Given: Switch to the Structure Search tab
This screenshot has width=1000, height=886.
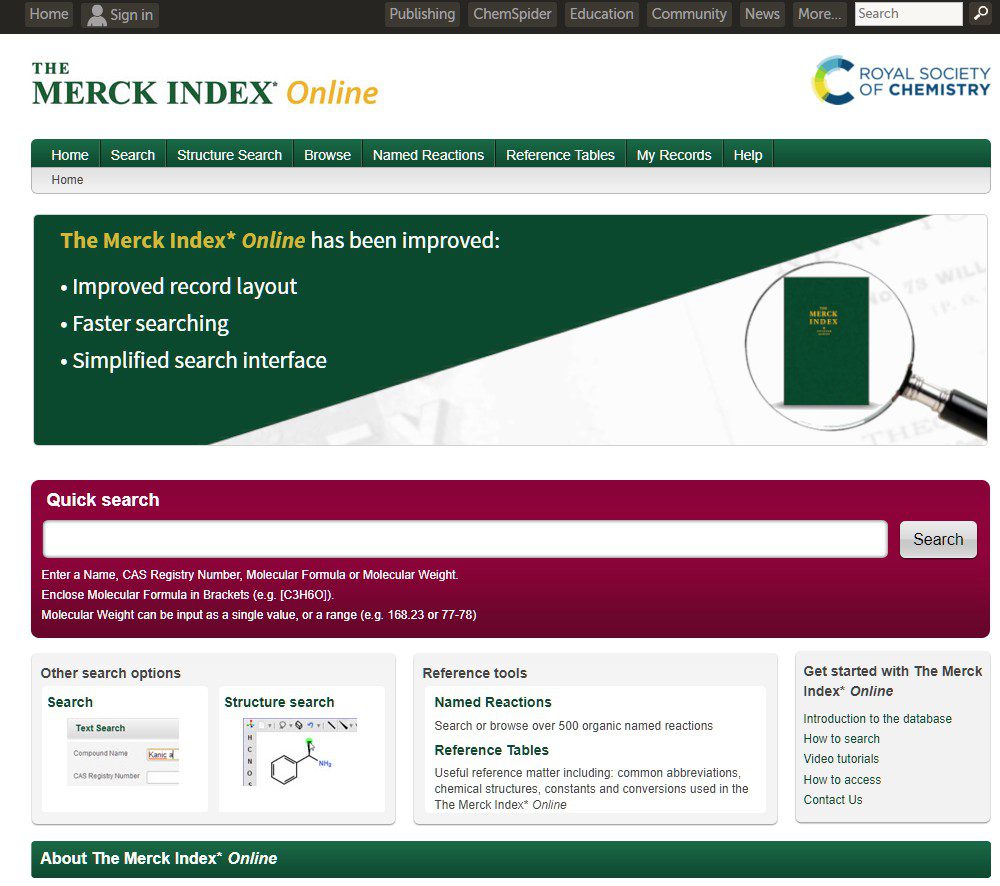Looking at the screenshot, I should (228, 154).
